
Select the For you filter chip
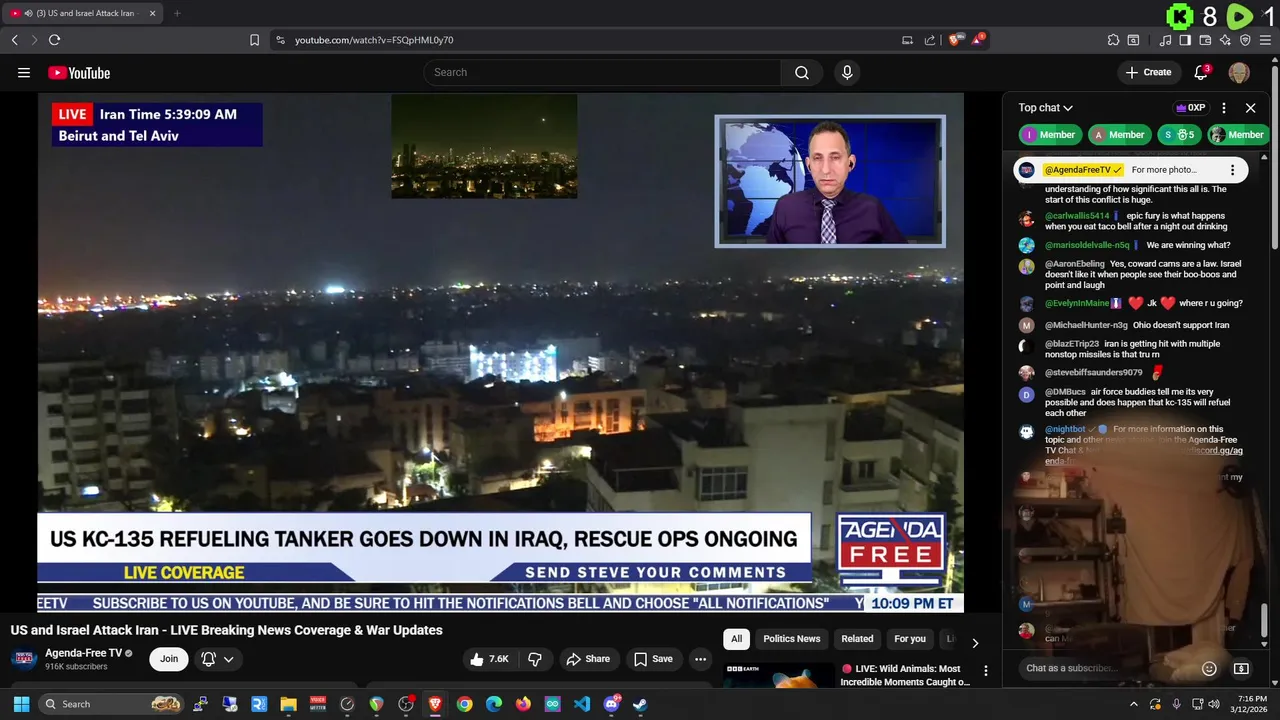(x=910, y=639)
